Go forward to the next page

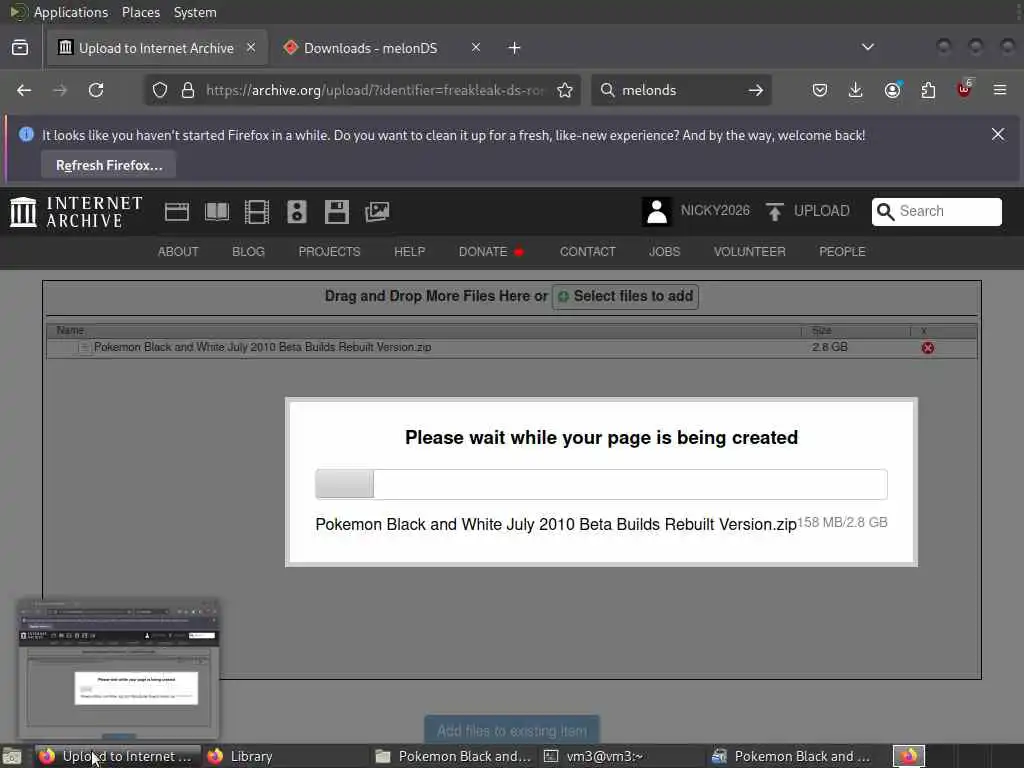tap(60, 90)
